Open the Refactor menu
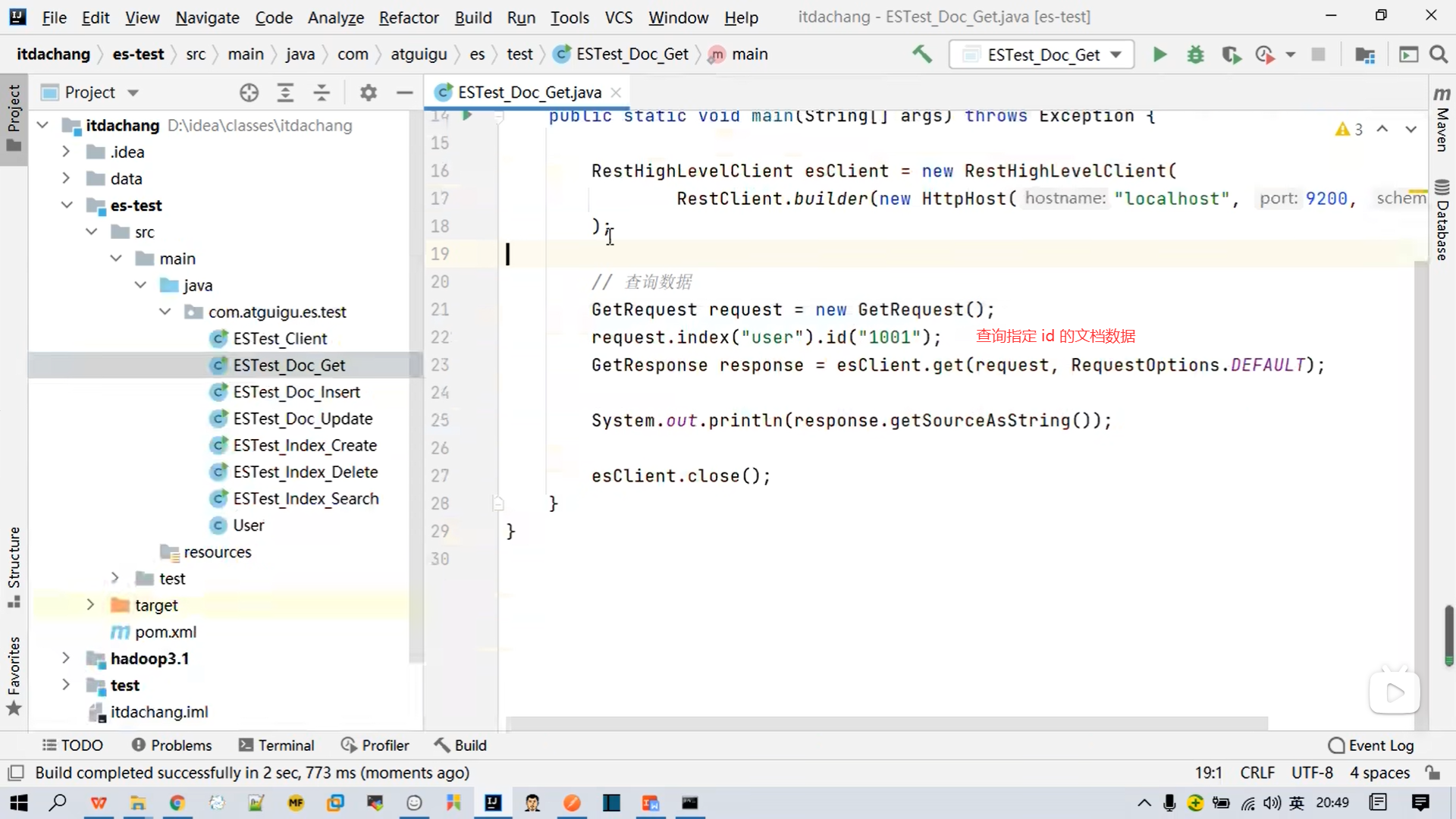This screenshot has width=1456, height=819. pyautogui.click(x=408, y=17)
